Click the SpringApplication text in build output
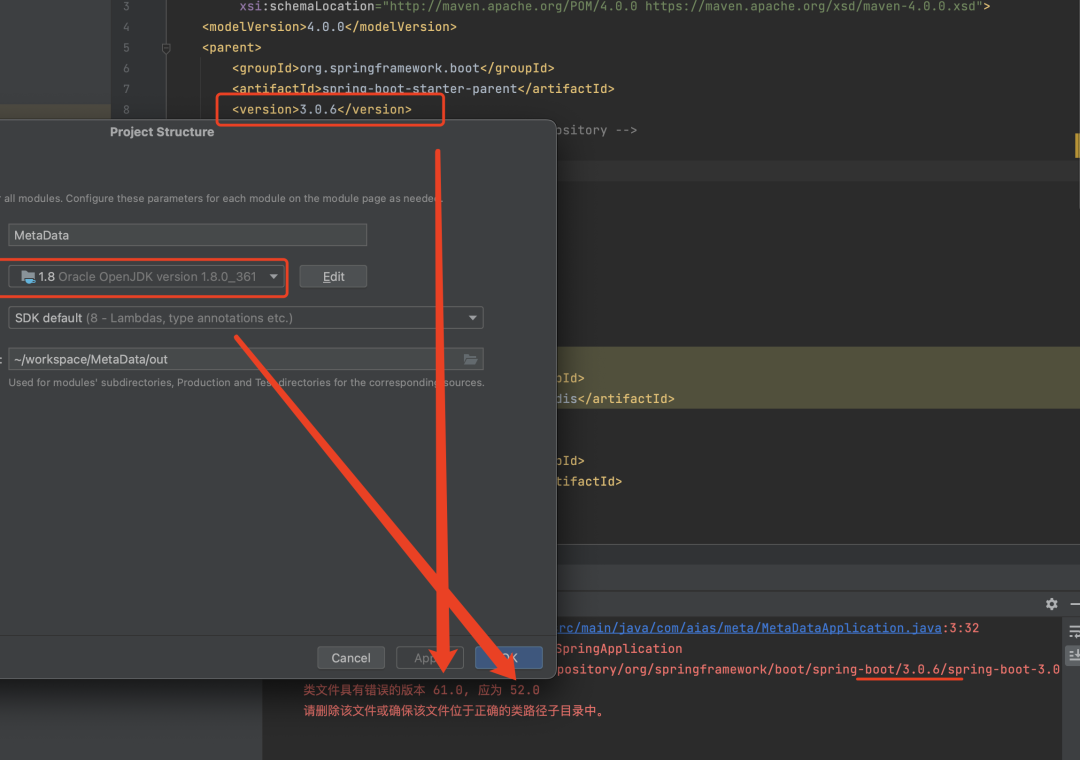 click(x=619, y=648)
